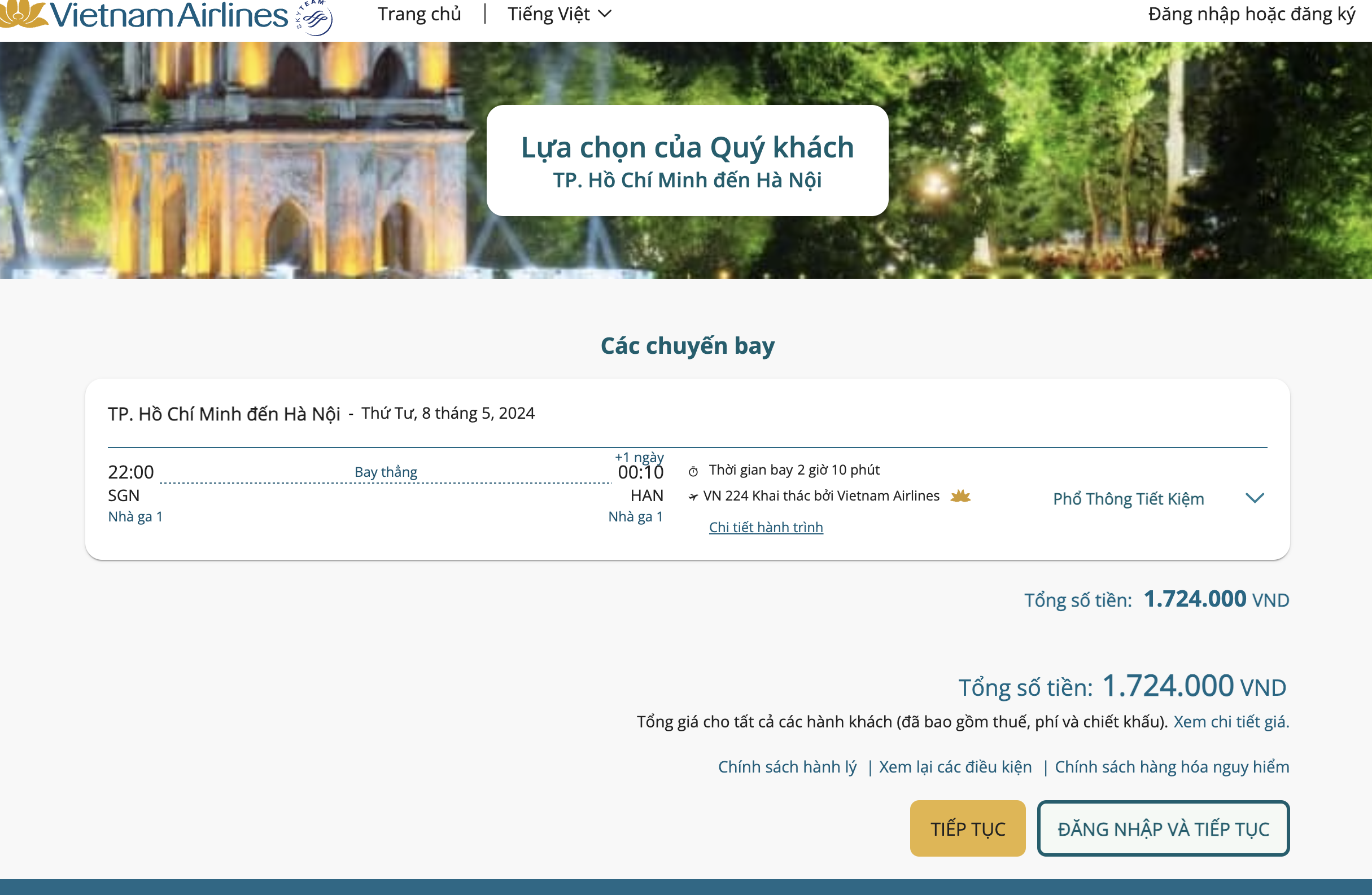Click the airplane icon next to VN 224

tap(693, 497)
